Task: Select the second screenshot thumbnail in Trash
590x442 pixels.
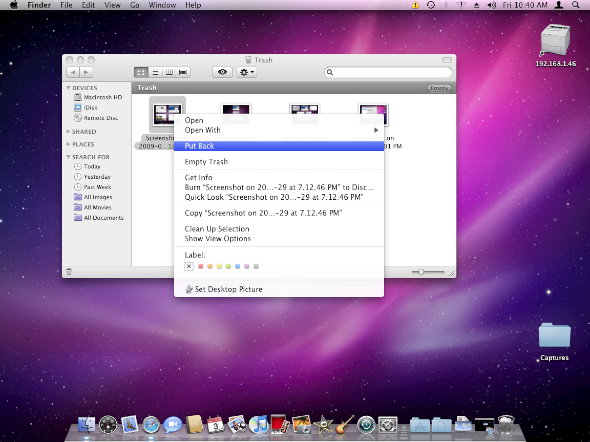Action: tap(236, 114)
